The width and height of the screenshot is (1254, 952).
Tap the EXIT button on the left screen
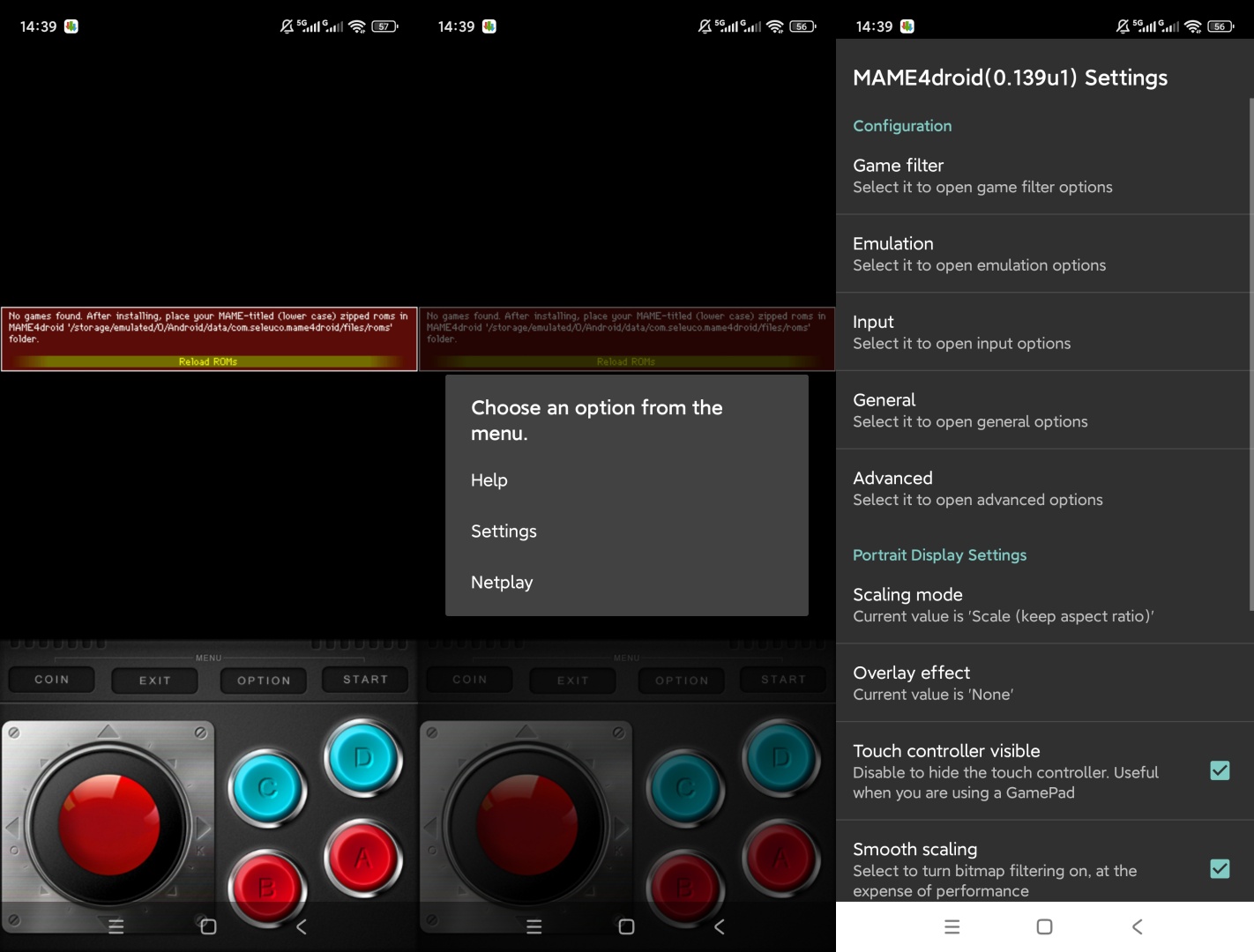(155, 681)
